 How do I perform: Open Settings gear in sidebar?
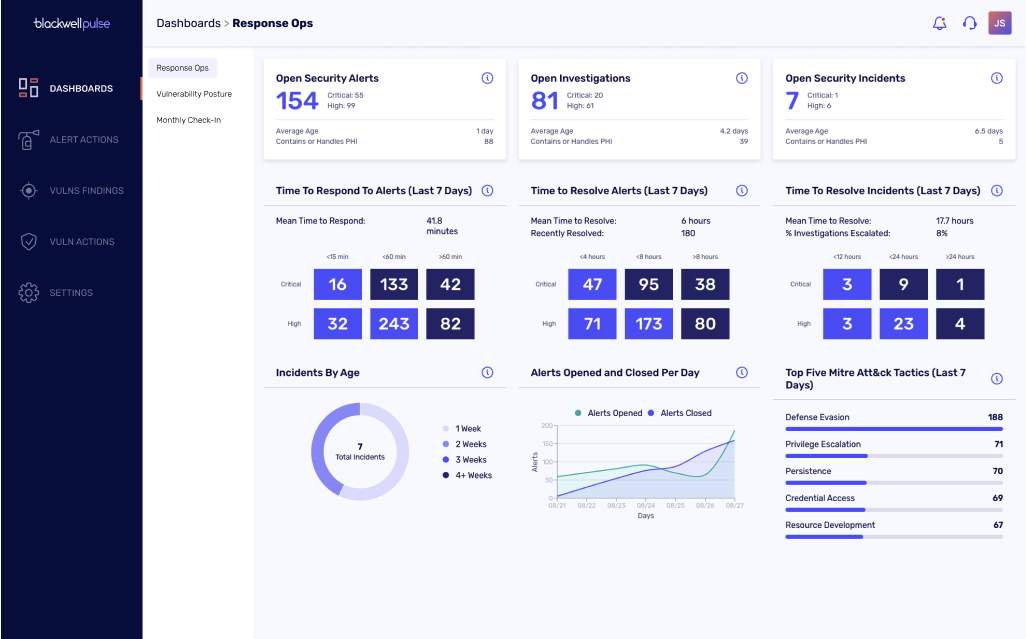(x=28, y=292)
